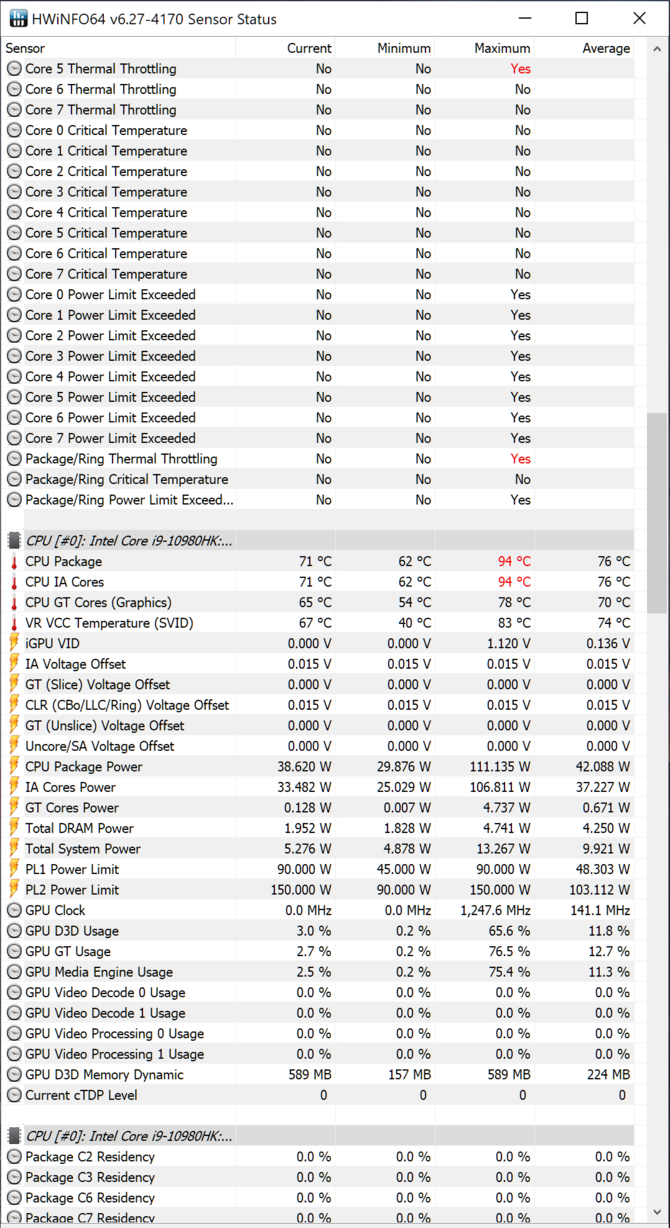
Task: Click the icon for Package C2 Residency
Action: click(x=14, y=1157)
